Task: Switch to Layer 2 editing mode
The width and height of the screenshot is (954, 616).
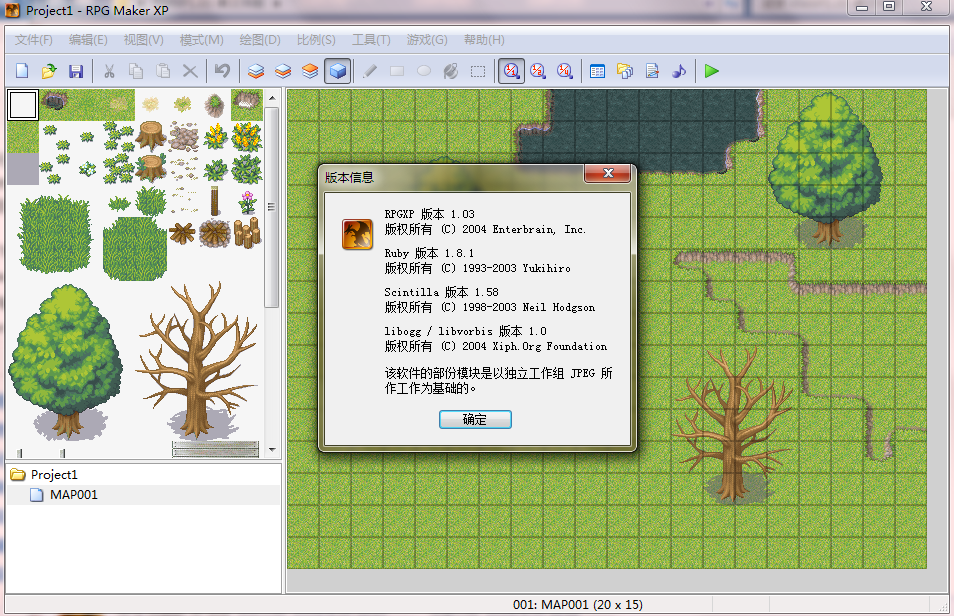Action: click(283, 71)
